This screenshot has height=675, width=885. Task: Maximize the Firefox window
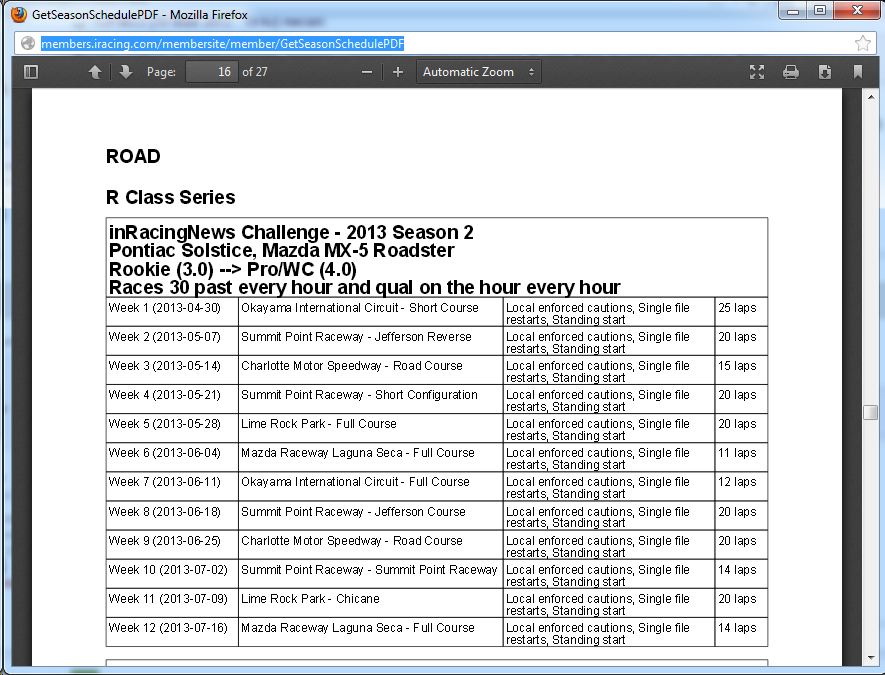pos(819,11)
